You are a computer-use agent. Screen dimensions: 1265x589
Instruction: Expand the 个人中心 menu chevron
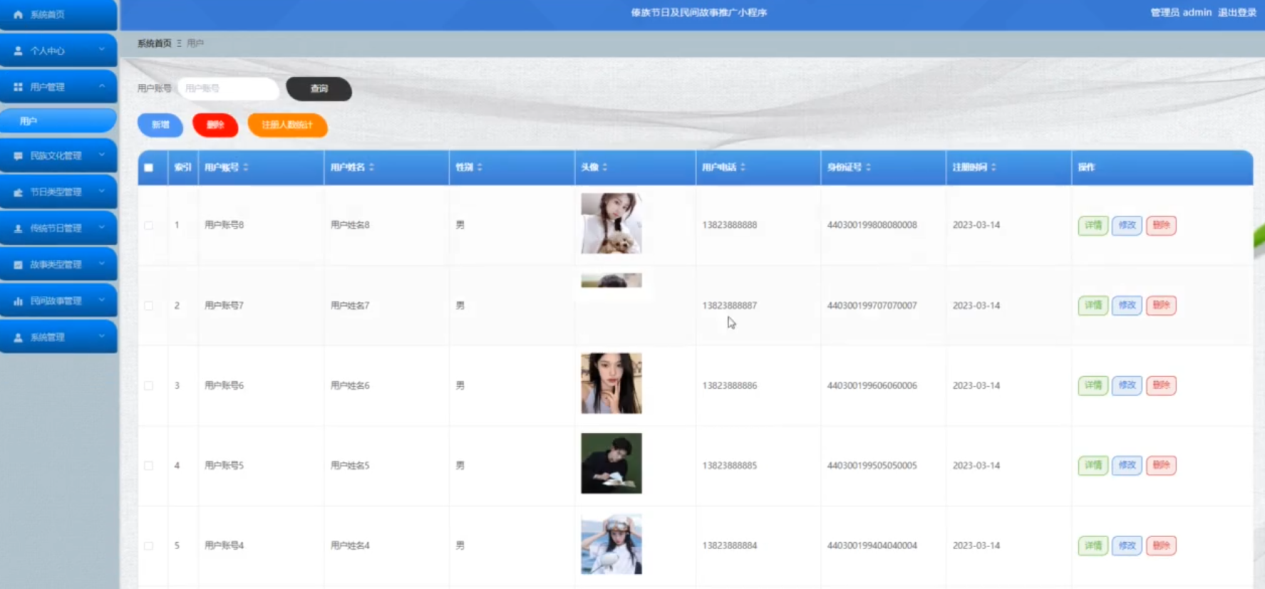tap(101, 50)
